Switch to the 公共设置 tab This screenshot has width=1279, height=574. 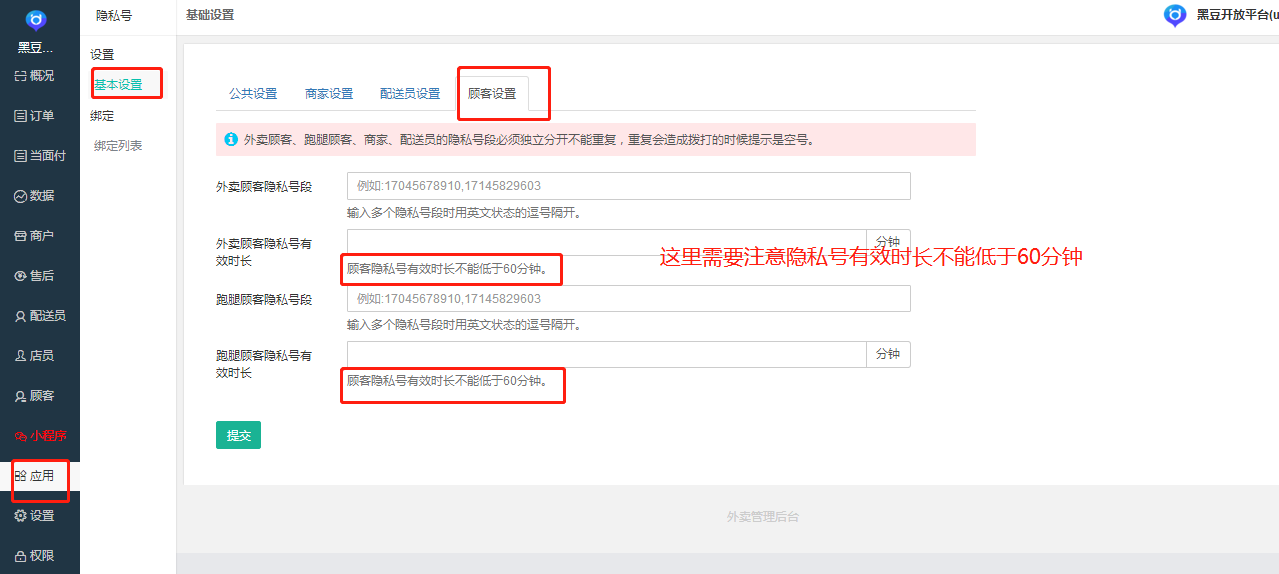(x=253, y=94)
